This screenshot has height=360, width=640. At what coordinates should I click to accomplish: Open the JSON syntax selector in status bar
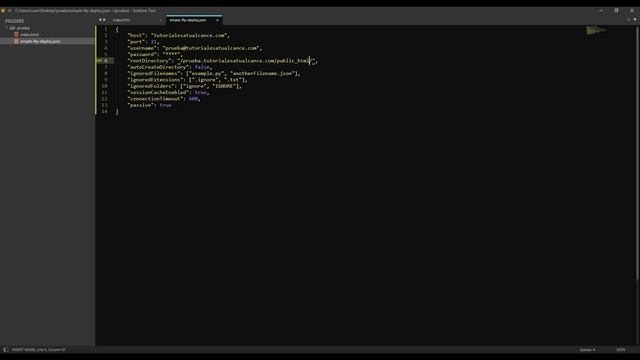[x=621, y=350]
